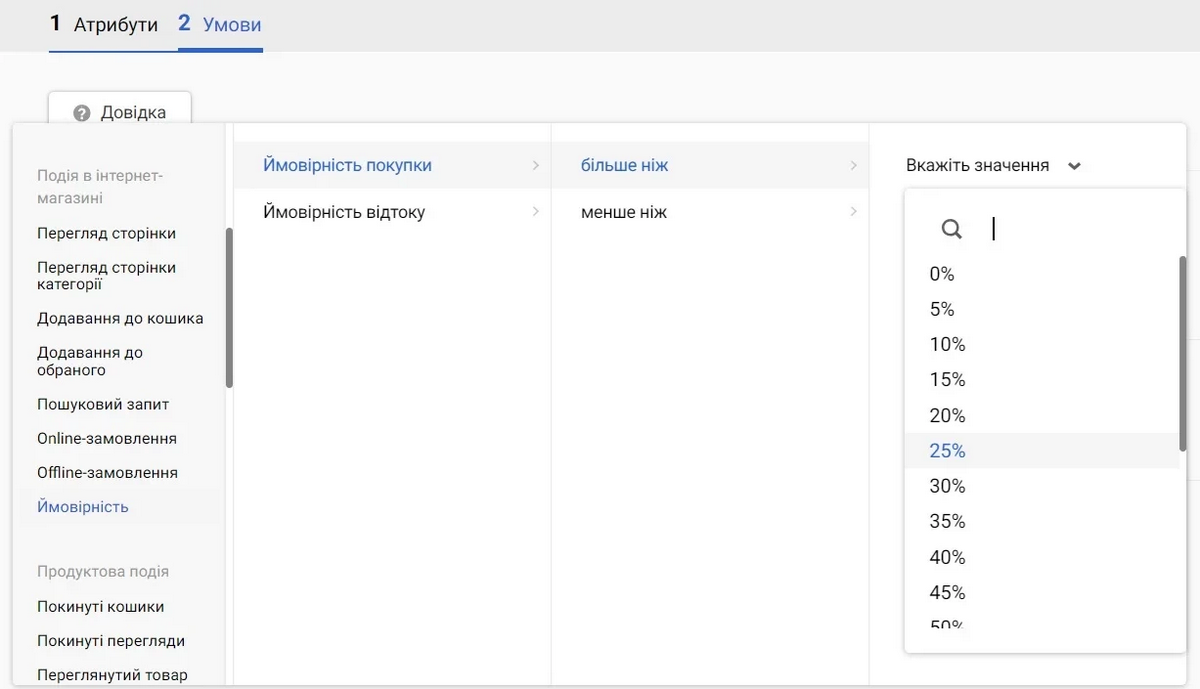Click chevron next to більше ніж
Screen dimensions: 1200x689
(853, 166)
